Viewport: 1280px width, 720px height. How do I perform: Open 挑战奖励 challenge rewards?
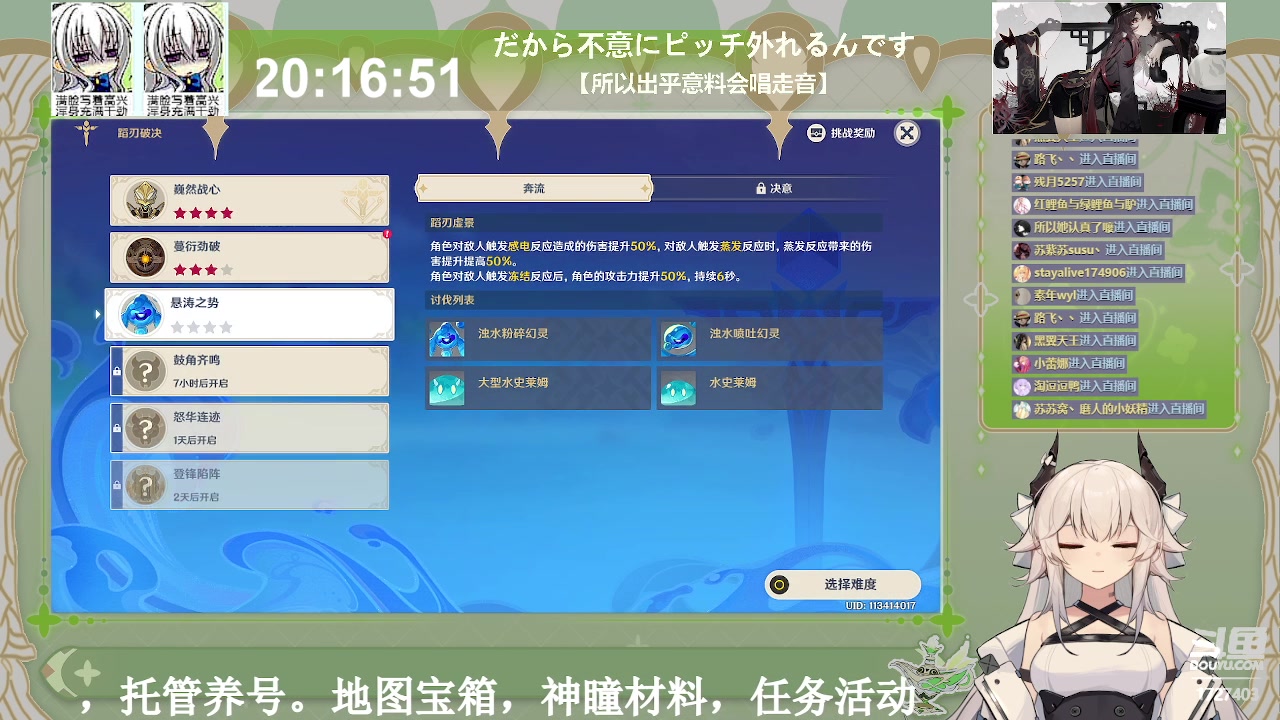coord(841,133)
